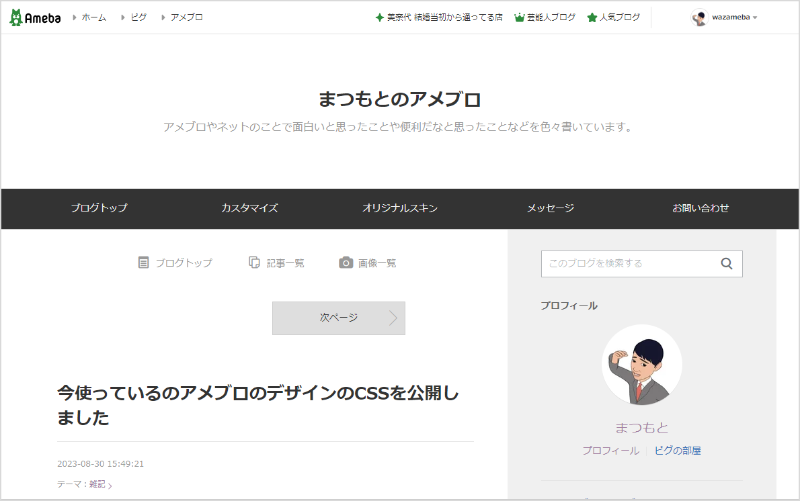Click the search magnifier icon
The height and width of the screenshot is (501, 800).
point(726,264)
